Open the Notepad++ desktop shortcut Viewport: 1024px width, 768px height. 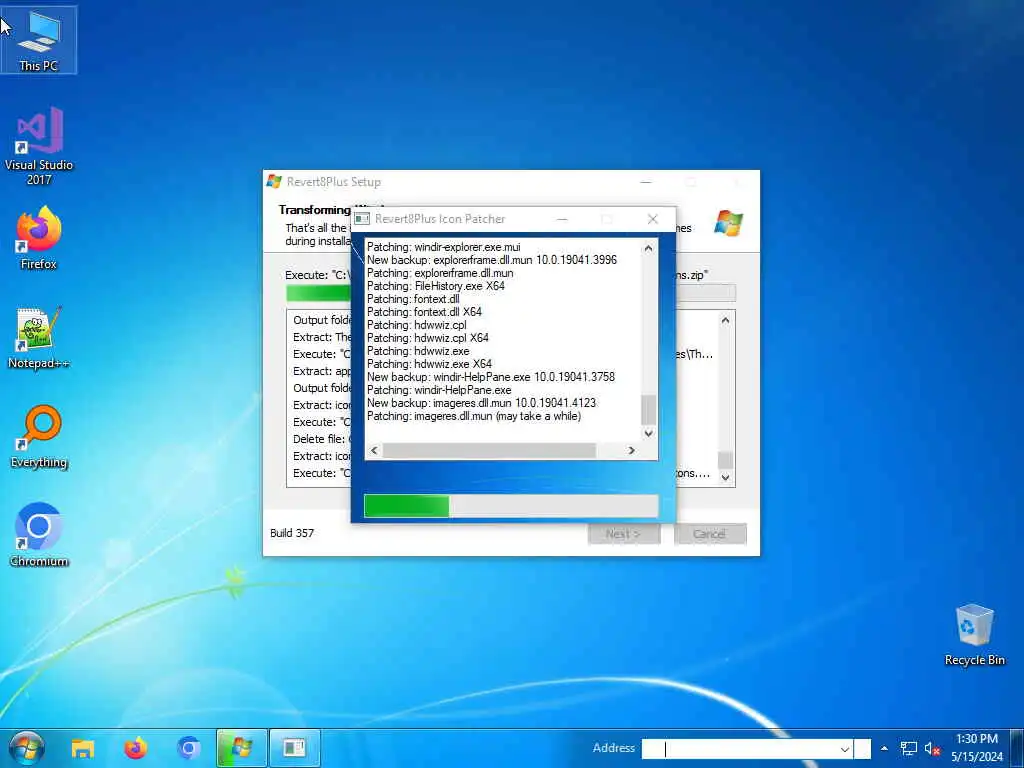click(x=39, y=338)
